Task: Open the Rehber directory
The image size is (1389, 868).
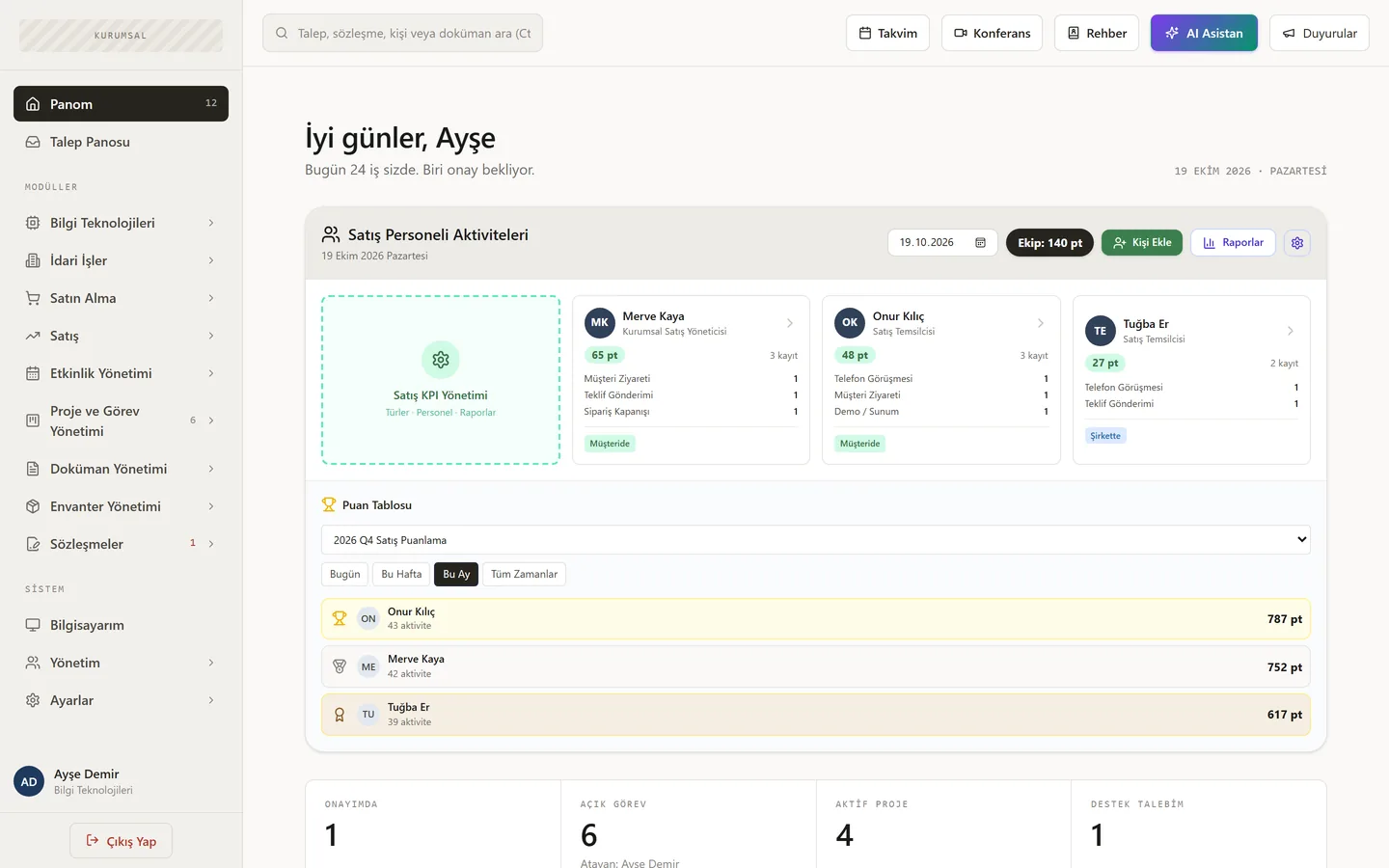Action: 1097,33
